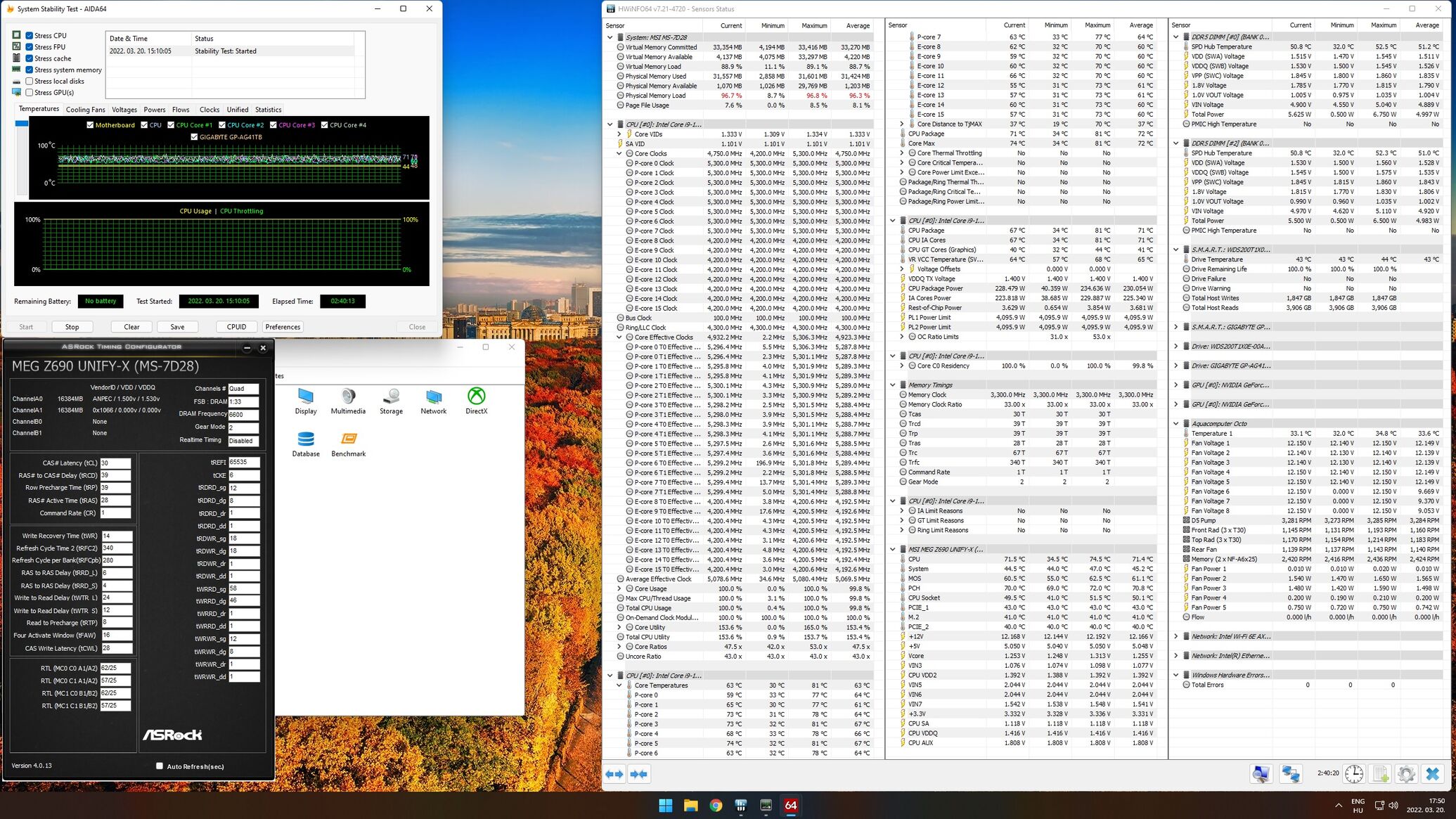This screenshot has width=1456, height=819.
Task: Collapse the Aquacomputer Octo sensor group
Action: [x=1175, y=423]
